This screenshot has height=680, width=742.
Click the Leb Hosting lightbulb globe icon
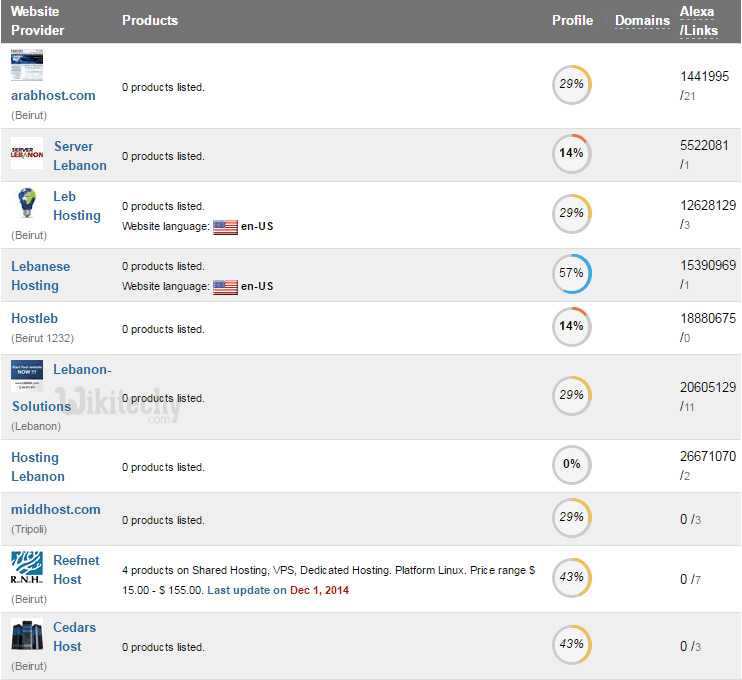point(27,203)
